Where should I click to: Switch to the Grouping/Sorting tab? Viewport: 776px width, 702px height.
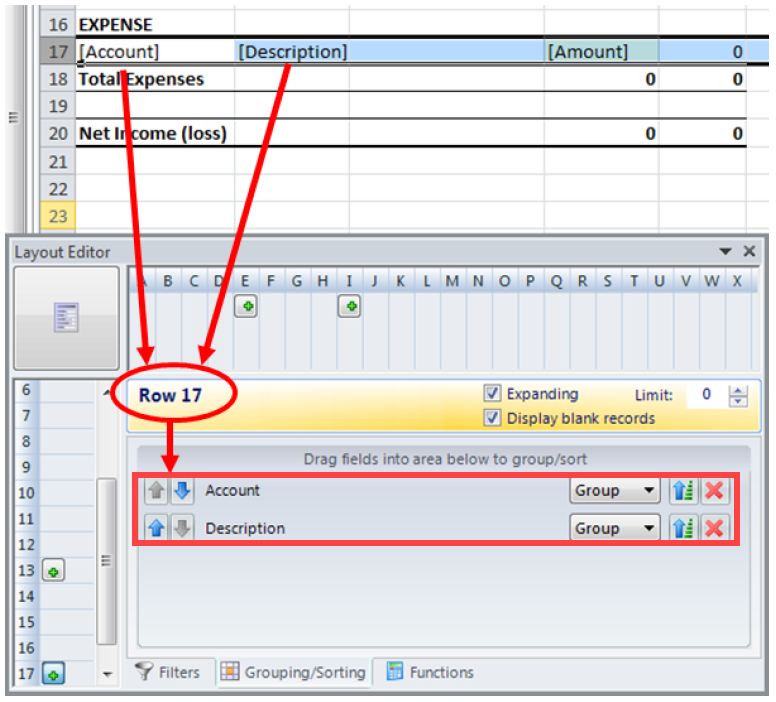pyautogui.click(x=293, y=672)
